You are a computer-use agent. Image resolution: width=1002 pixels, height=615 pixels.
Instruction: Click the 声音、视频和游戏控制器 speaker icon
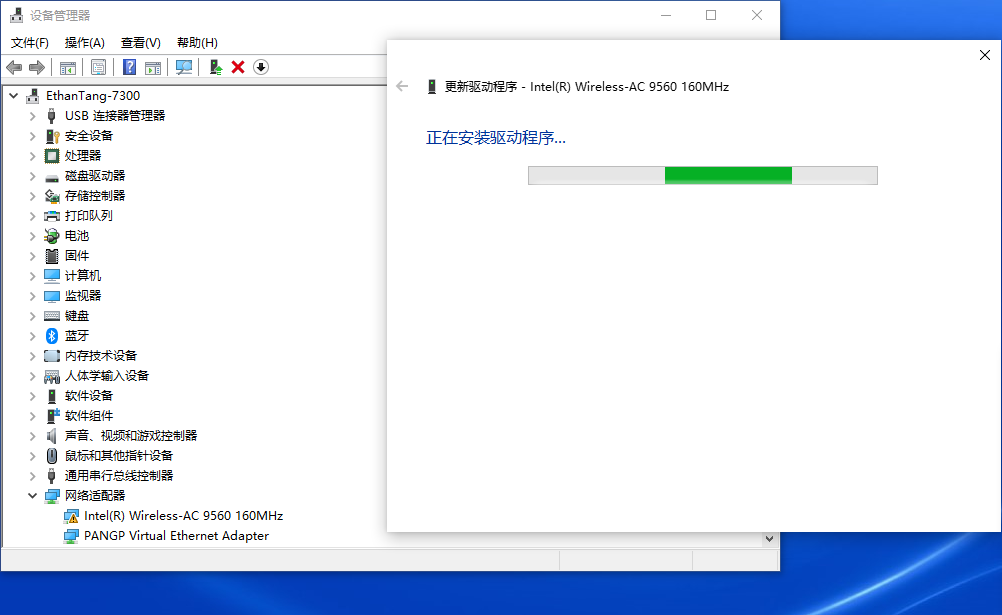pos(52,435)
